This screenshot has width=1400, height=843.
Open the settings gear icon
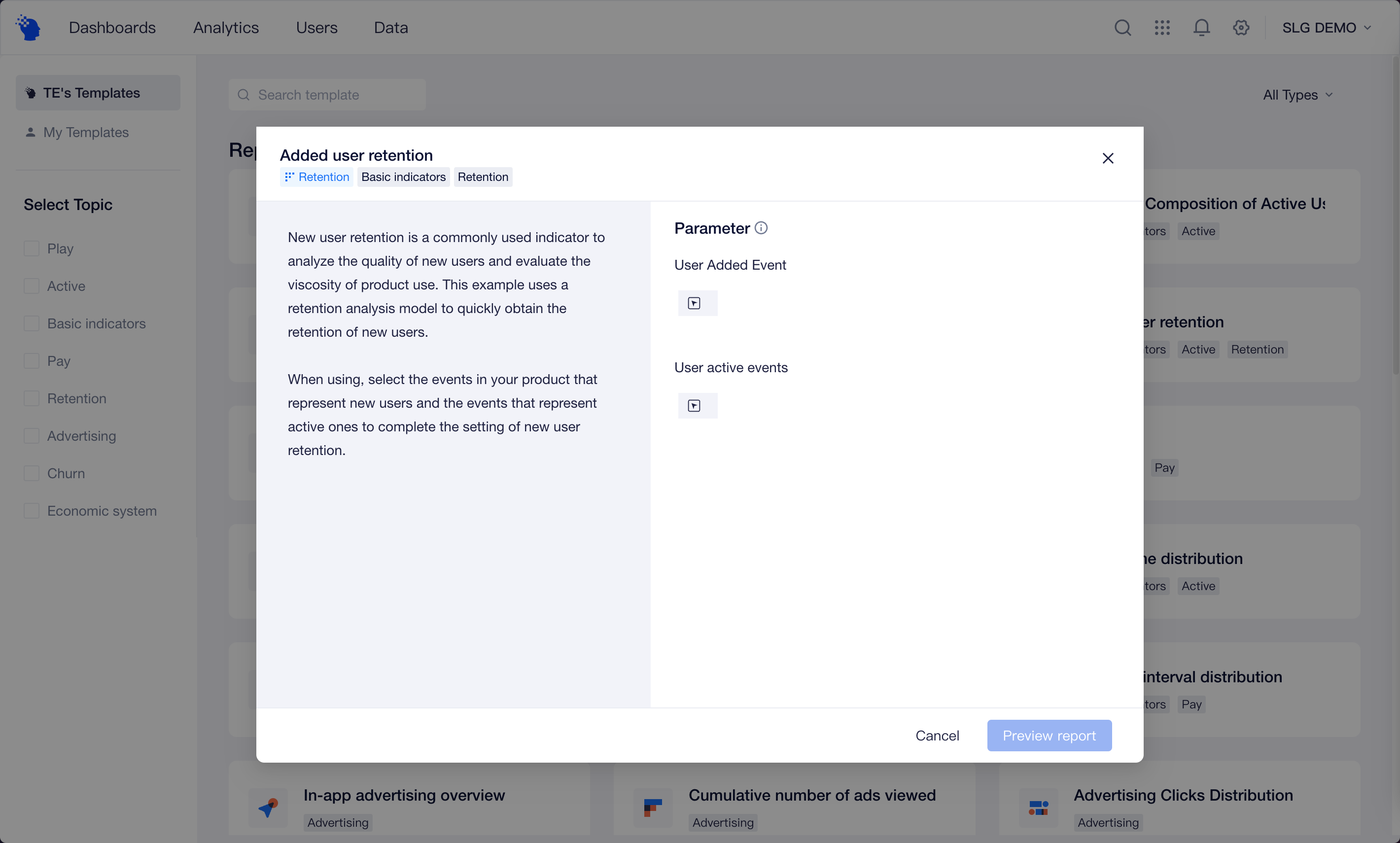coord(1241,27)
